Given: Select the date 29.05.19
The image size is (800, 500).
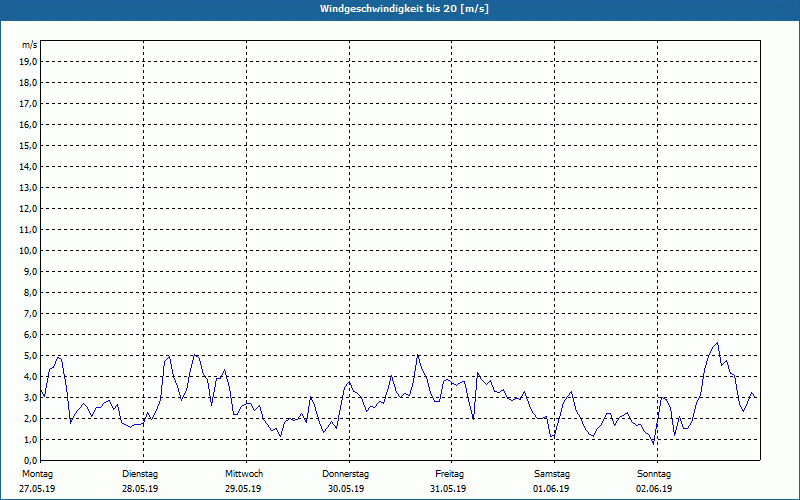Looking at the screenshot, I should point(243,489).
